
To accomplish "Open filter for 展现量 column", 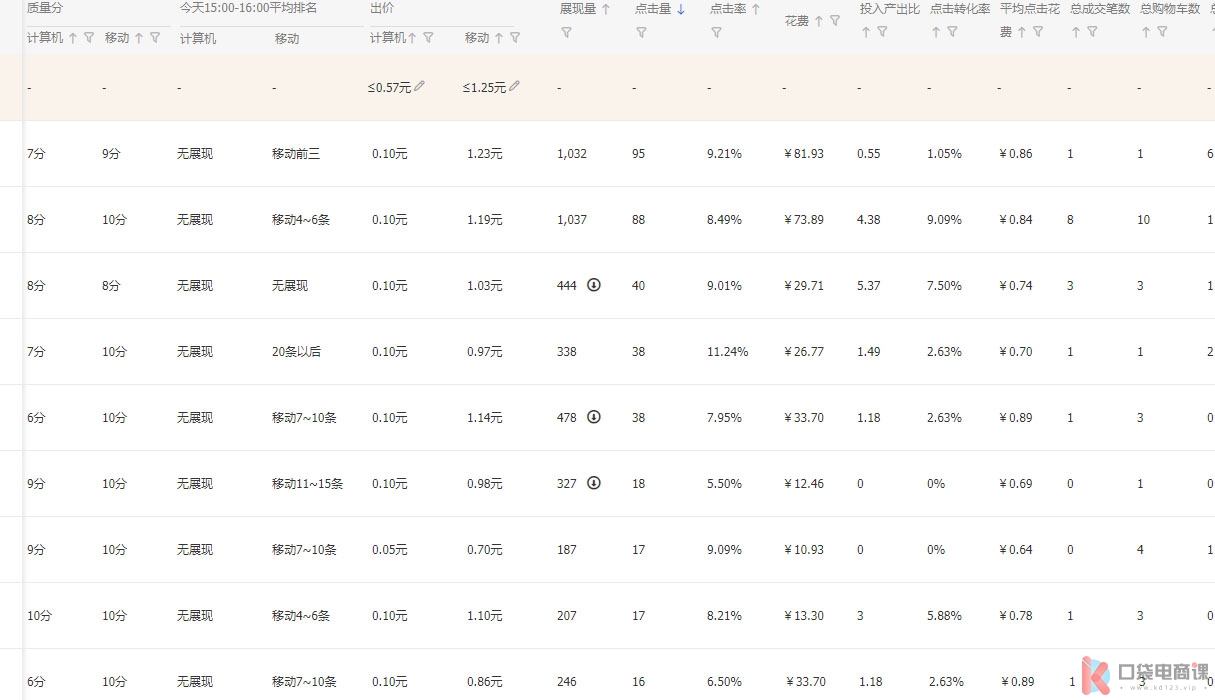I will tap(566, 33).
